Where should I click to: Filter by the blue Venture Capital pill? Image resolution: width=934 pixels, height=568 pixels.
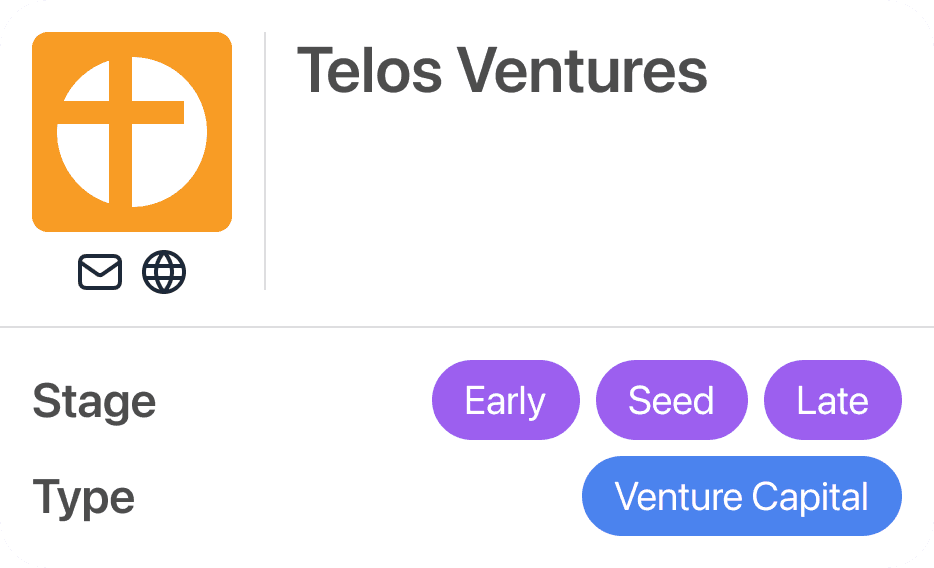click(x=741, y=496)
